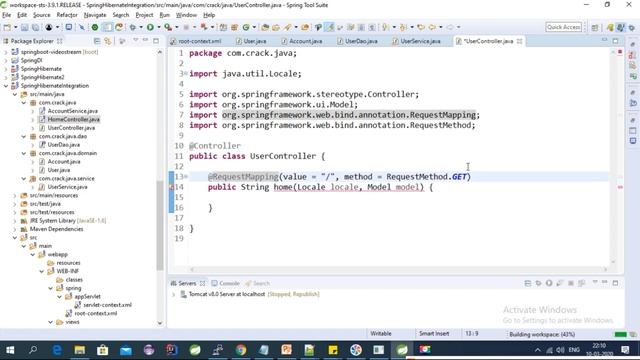Image resolution: width=640 pixels, height=360 pixels.
Task: Open the Google Chrome taskbar icon
Action: pyautogui.click(x=241, y=350)
